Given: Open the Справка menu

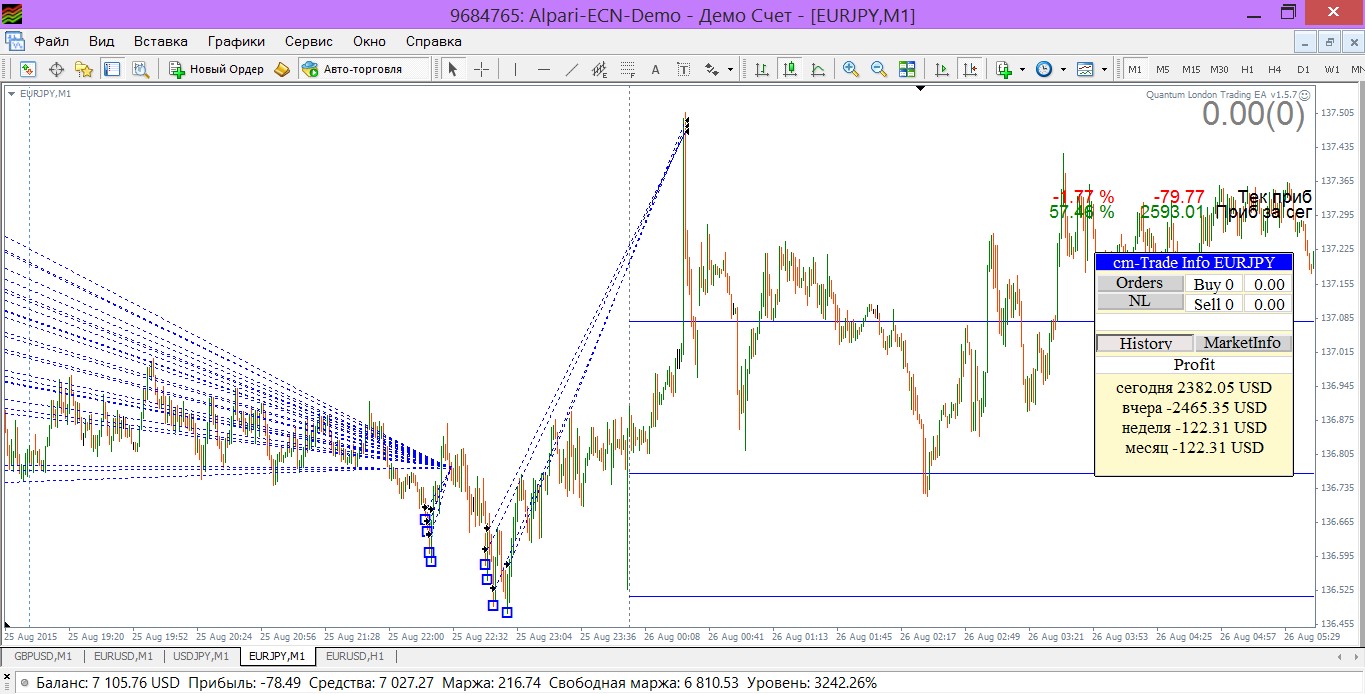Looking at the screenshot, I should (x=433, y=41).
